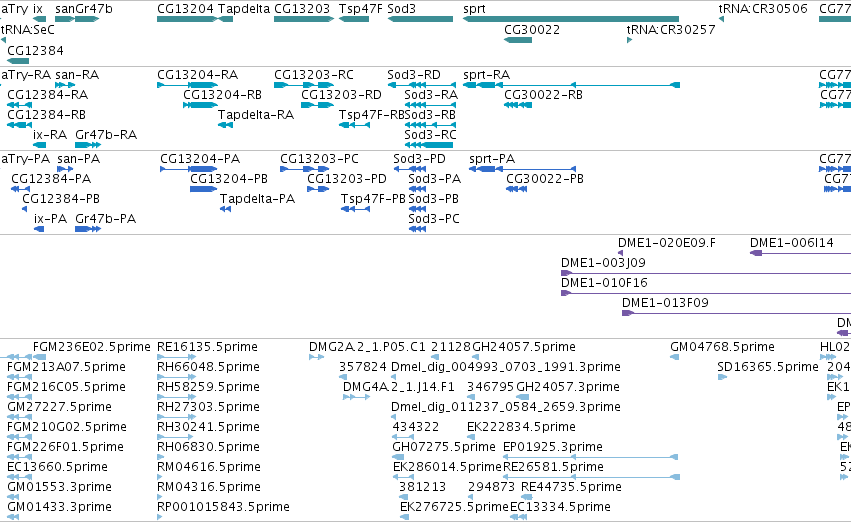The image size is (851, 522).
Task: Click the Dmel_dig_004993_0703_1991.3prime label
Action: pyautogui.click(x=506, y=367)
